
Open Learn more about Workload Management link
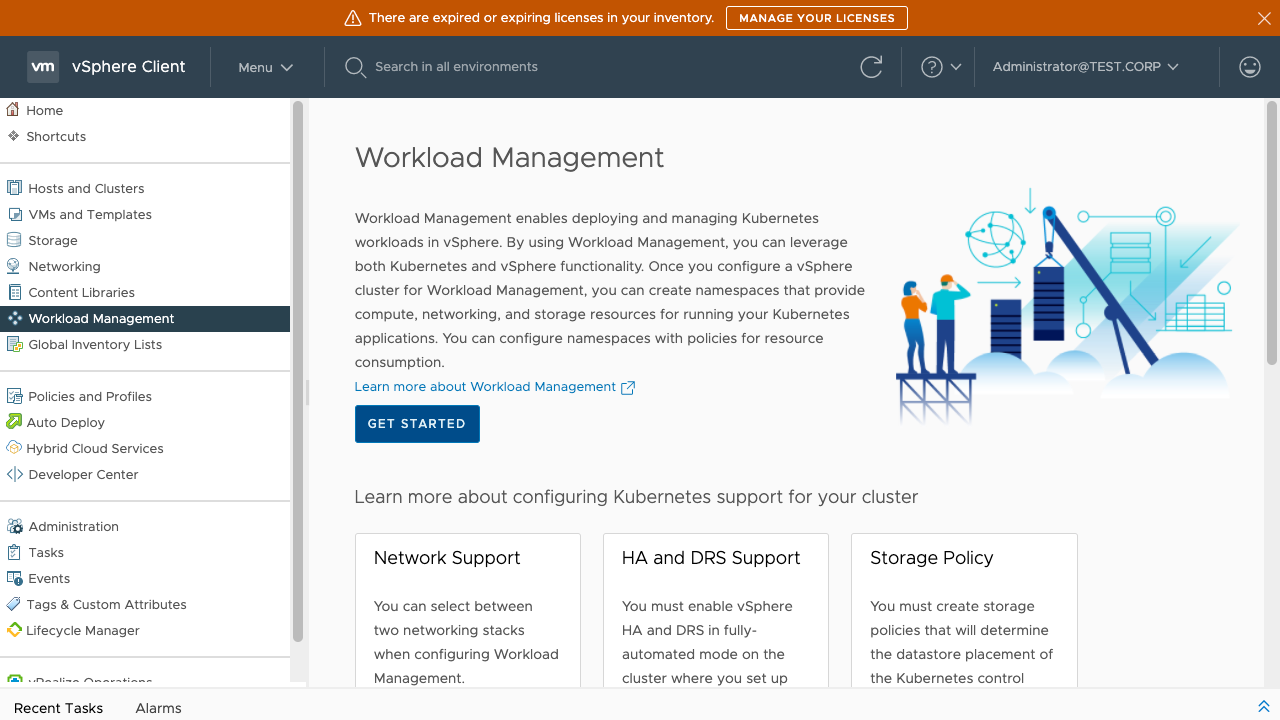coord(485,387)
